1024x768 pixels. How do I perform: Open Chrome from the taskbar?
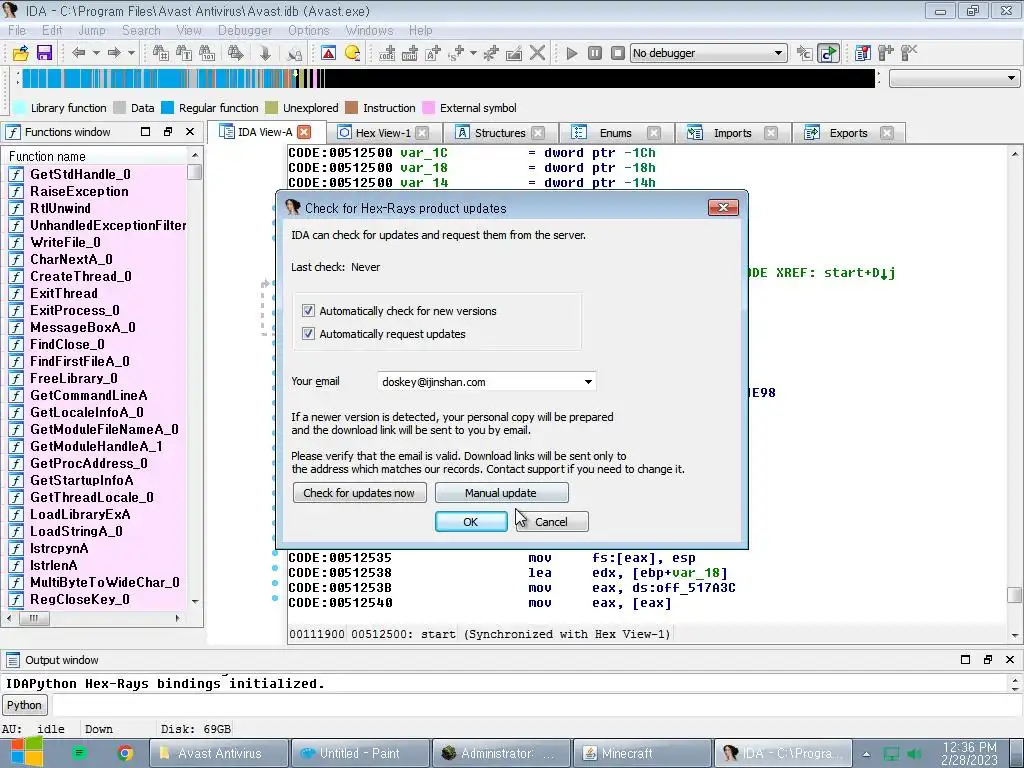pyautogui.click(x=125, y=753)
